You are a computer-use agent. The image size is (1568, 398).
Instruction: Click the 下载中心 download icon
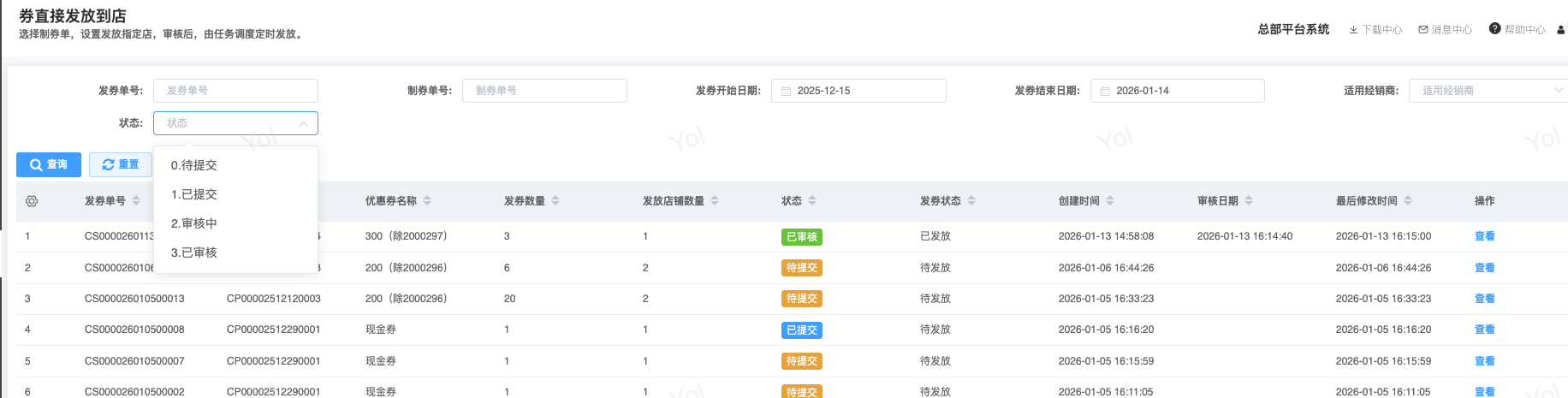tap(1353, 30)
